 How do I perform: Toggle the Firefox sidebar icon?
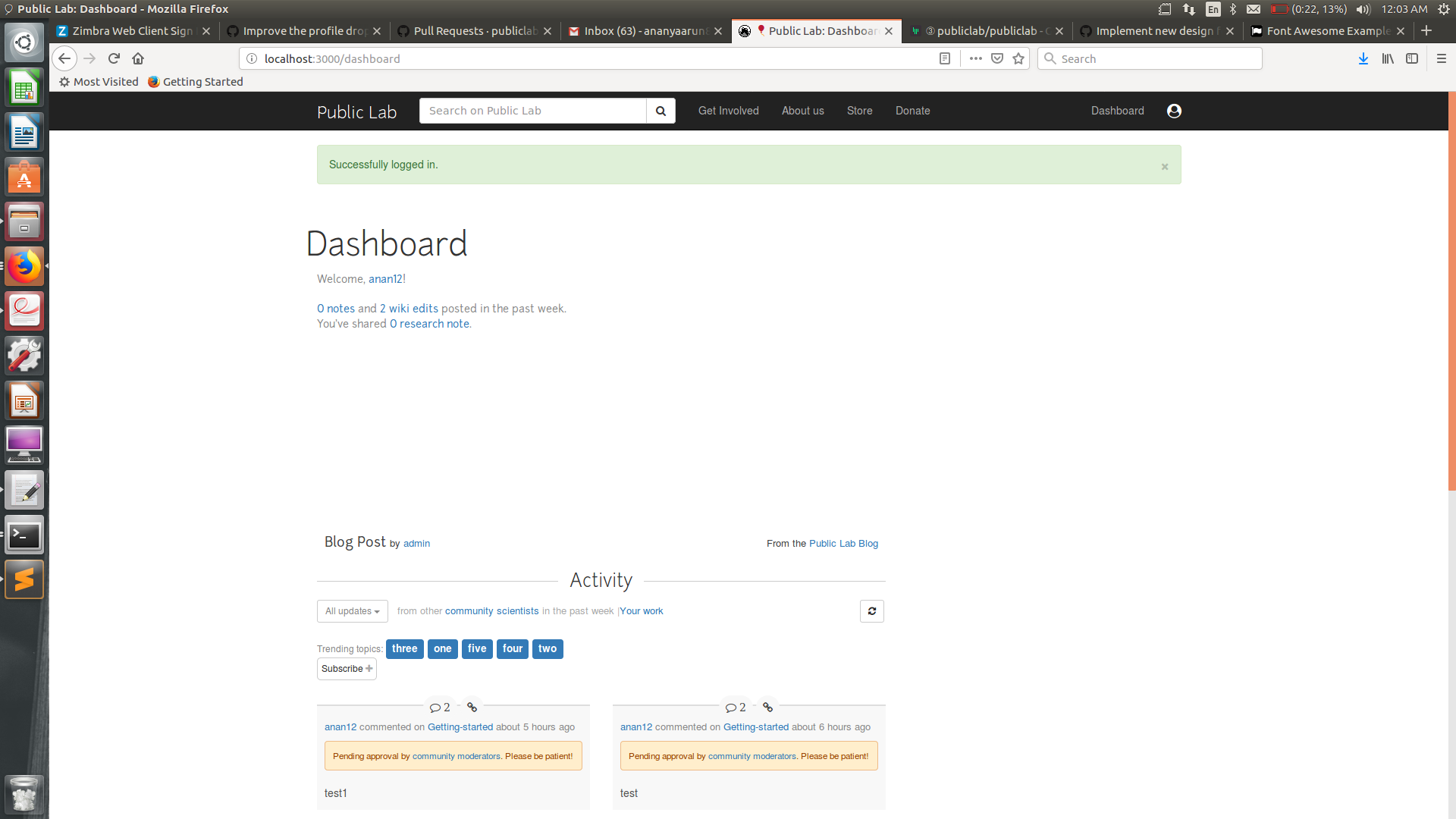click(x=1412, y=58)
